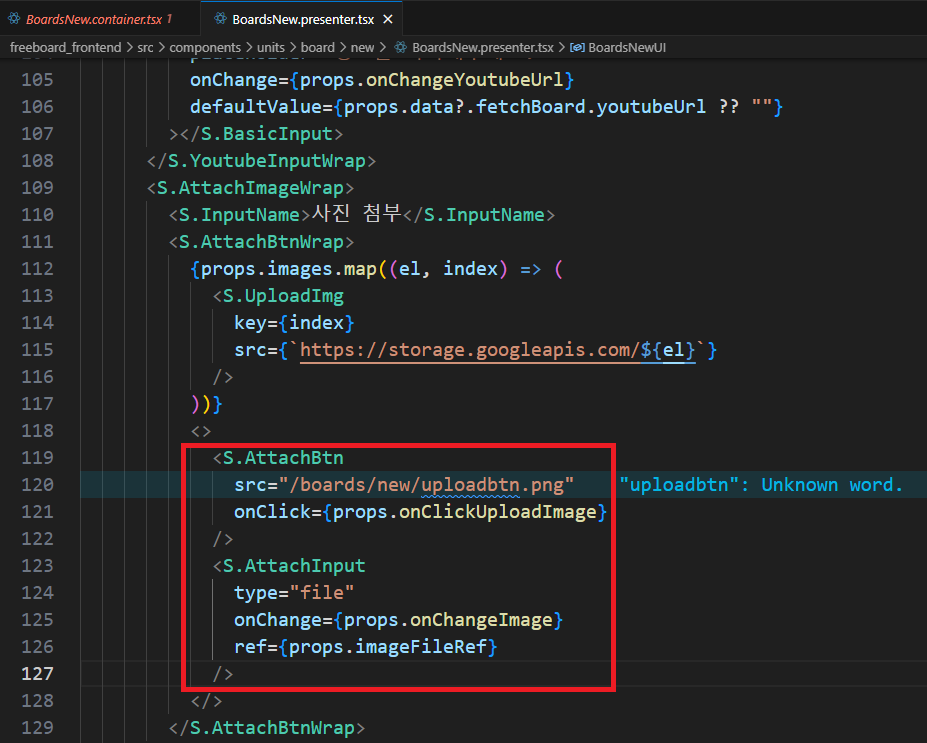Switch to BoardsNew.container.tsx tab
This screenshot has width=927, height=743.
pos(95,19)
